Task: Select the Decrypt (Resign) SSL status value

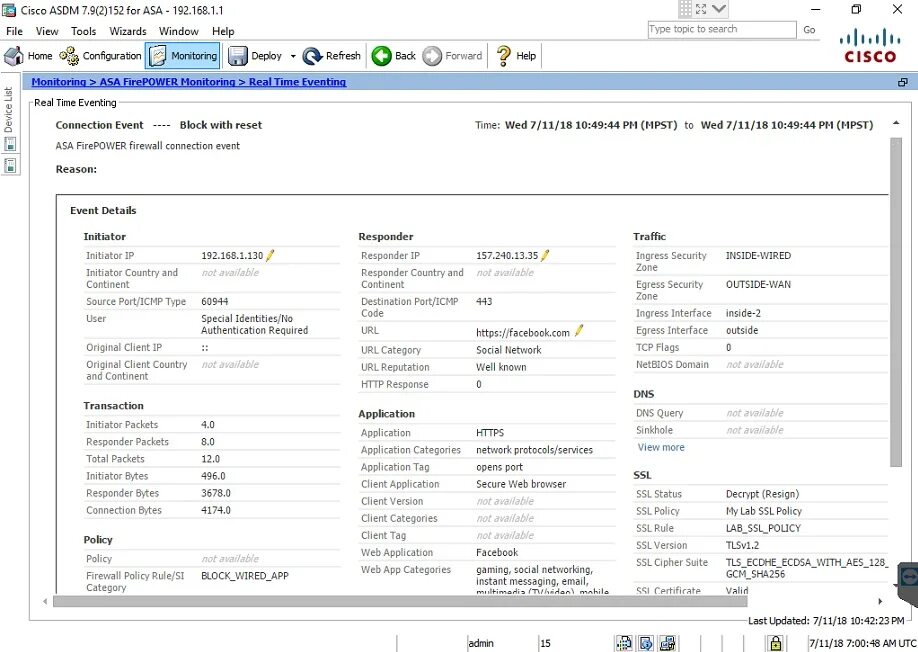Action: point(762,494)
